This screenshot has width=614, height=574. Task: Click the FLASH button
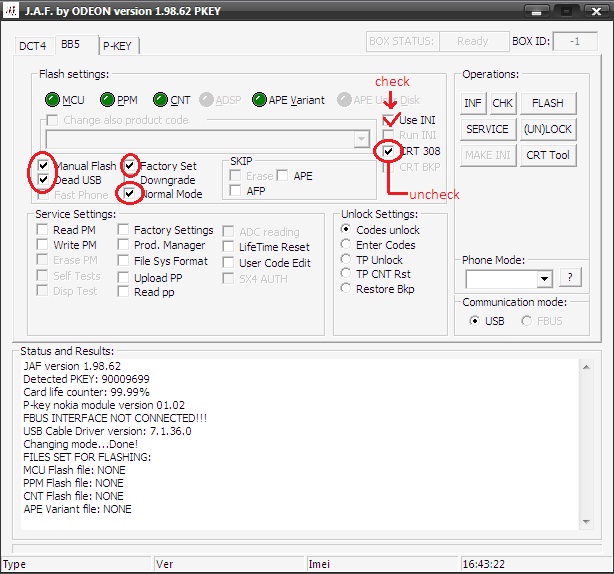coord(548,103)
